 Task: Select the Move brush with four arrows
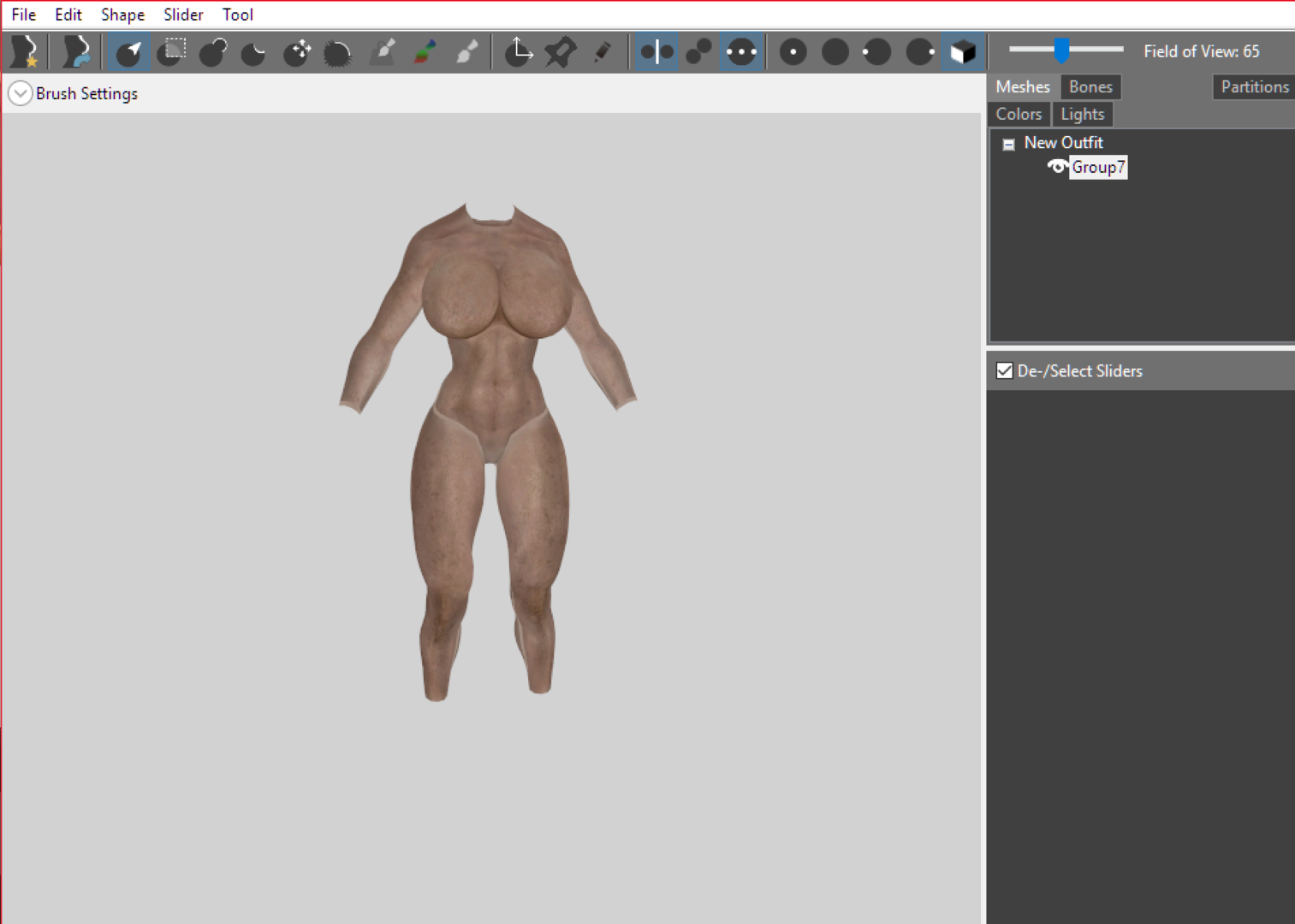[x=297, y=52]
